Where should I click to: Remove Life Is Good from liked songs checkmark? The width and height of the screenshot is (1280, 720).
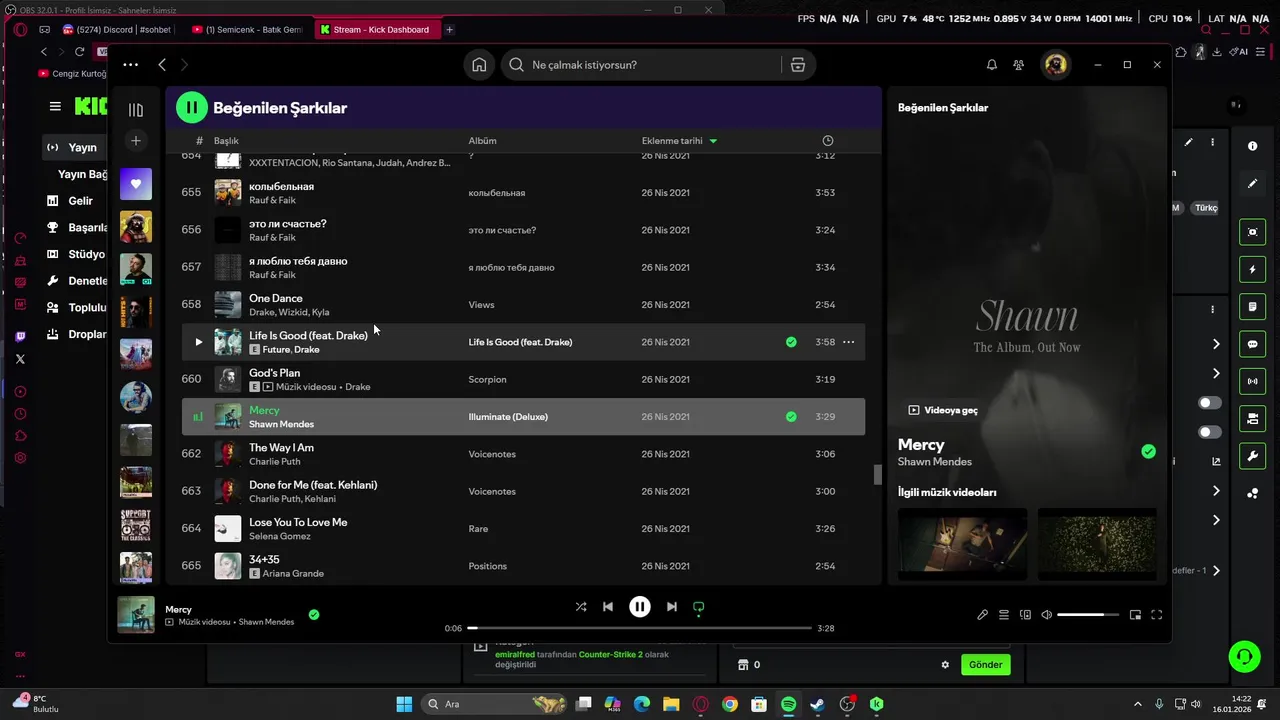[791, 342]
